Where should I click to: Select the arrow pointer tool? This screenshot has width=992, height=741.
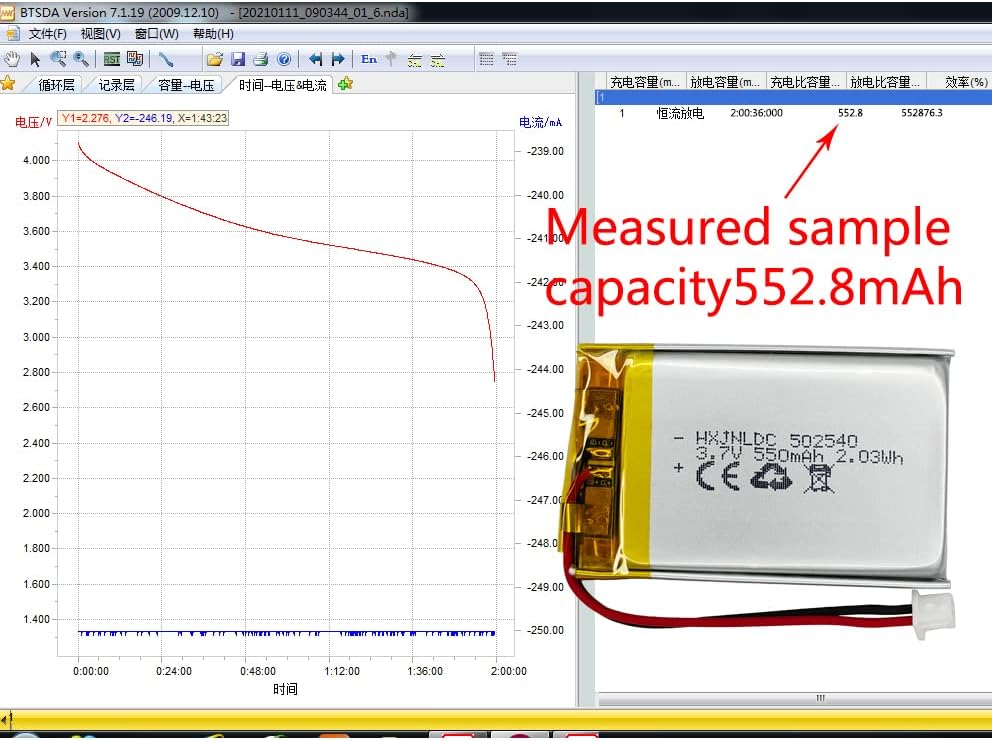pyautogui.click(x=35, y=59)
